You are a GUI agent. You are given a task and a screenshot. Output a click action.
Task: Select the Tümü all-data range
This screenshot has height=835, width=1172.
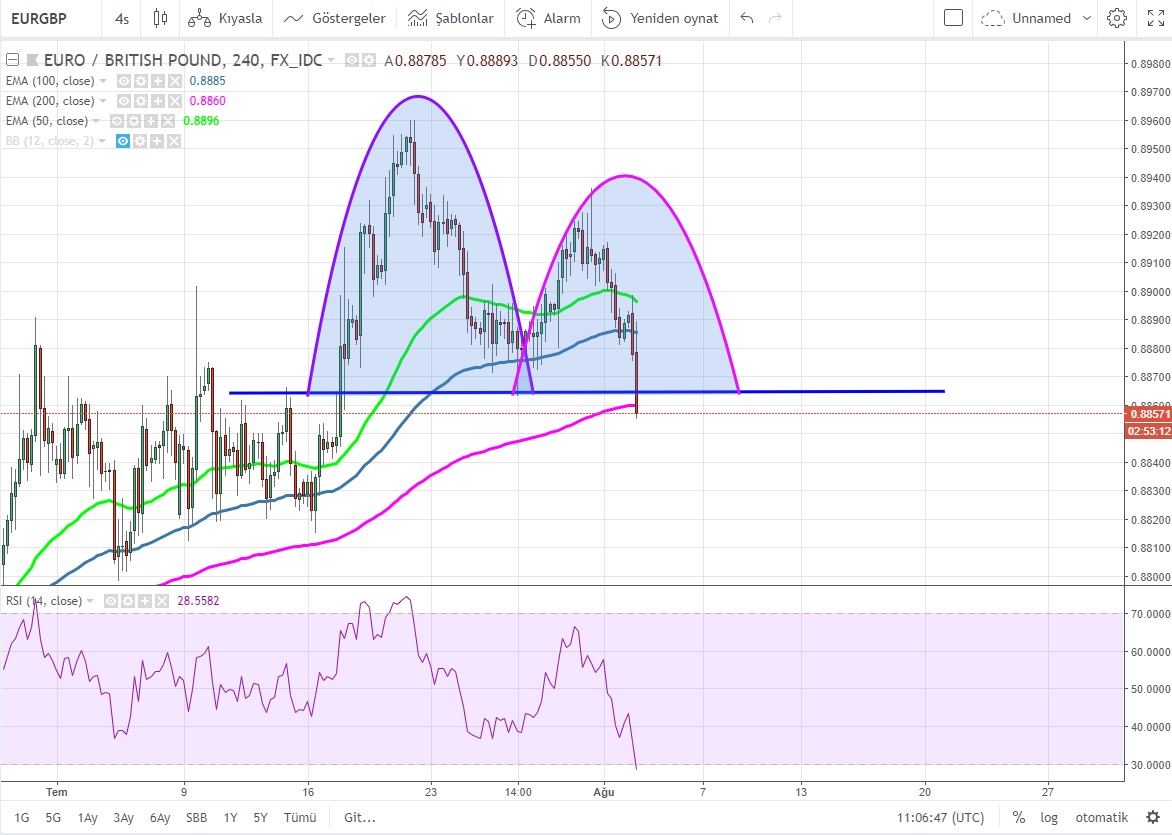tap(300, 817)
